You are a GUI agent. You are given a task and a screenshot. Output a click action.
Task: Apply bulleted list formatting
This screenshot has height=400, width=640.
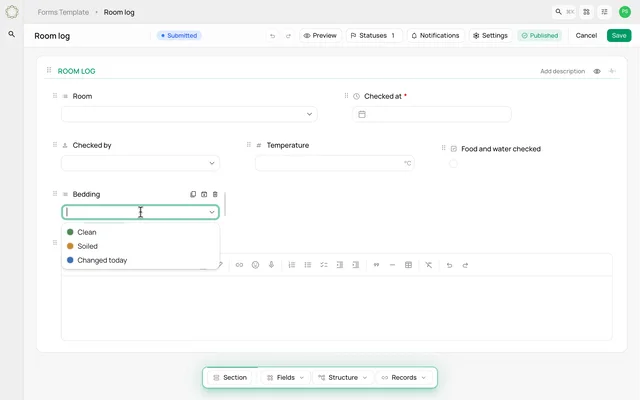(308, 265)
